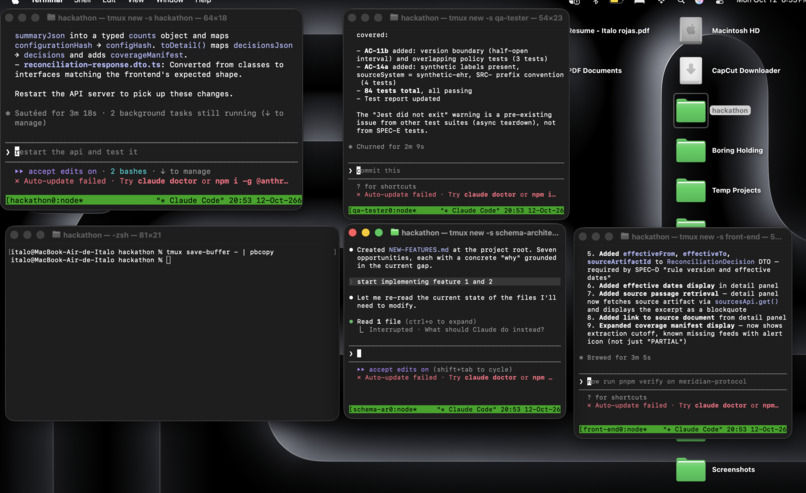Viewport: 806px width, 493px height.
Task: Focus the 'commit this' prompt in qa-tester window
Action: coord(456,171)
